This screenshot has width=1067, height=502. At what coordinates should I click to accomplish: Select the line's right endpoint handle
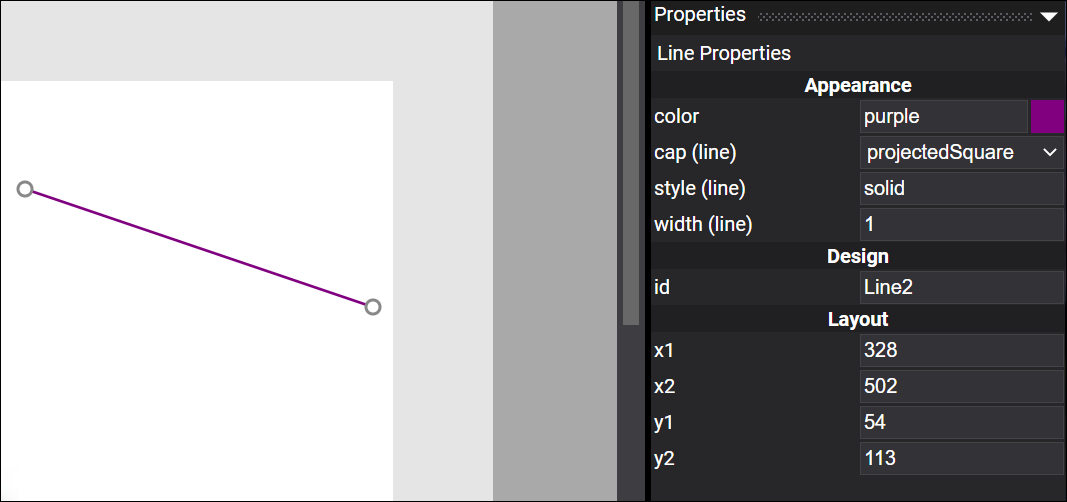373,307
